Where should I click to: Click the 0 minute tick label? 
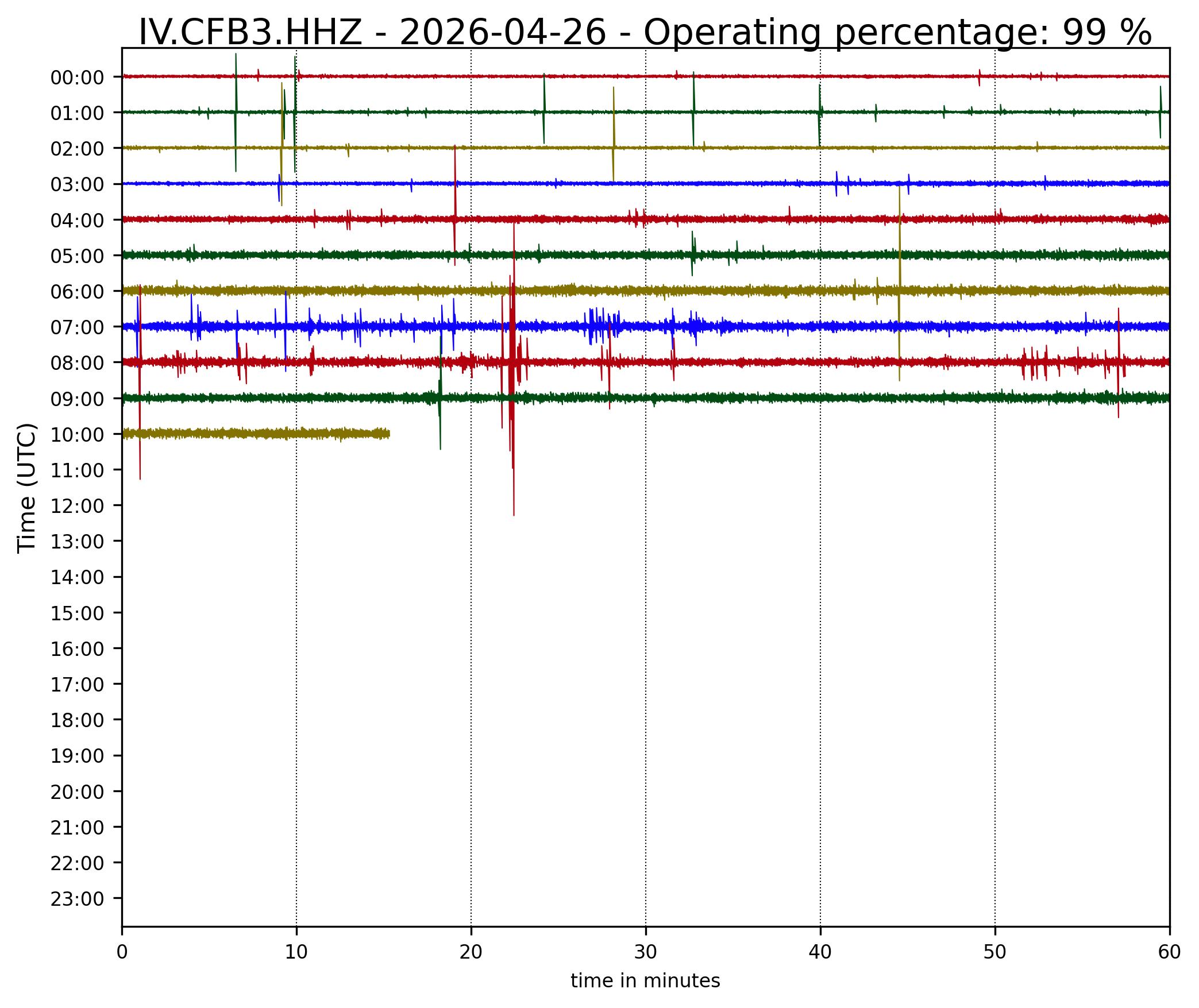[x=122, y=952]
